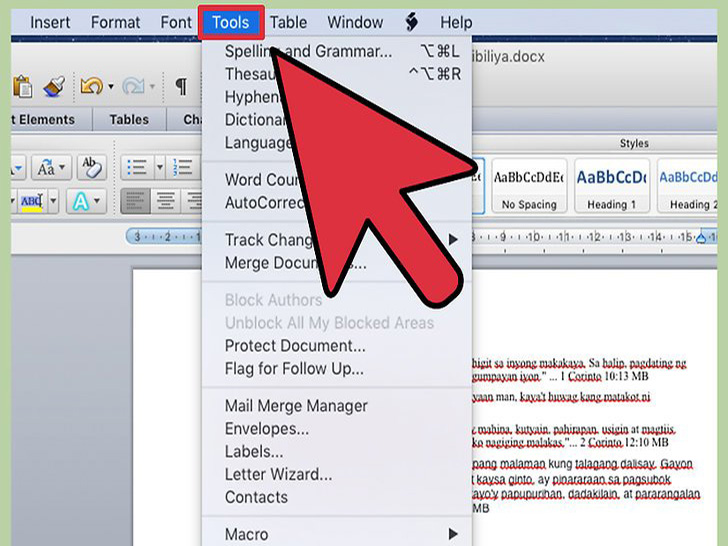Open the bulleted list style dropdown
This screenshot has height=546, width=728.
[x=159, y=167]
